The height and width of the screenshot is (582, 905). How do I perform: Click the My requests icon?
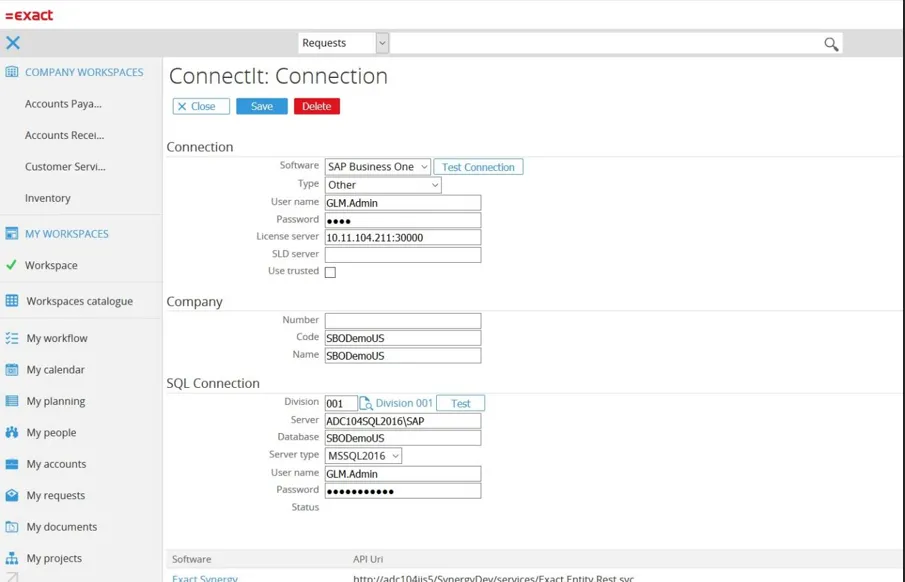[12, 495]
